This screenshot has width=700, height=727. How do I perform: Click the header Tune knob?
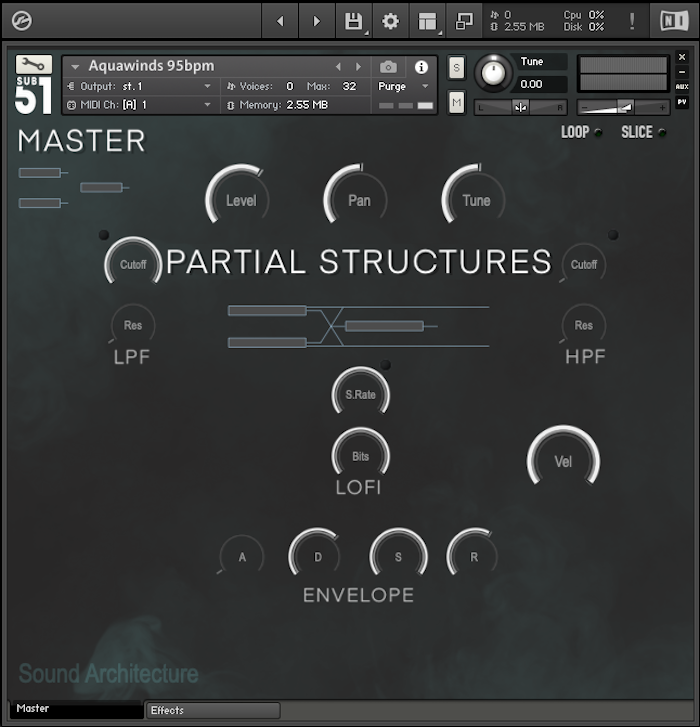click(x=493, y=73)
